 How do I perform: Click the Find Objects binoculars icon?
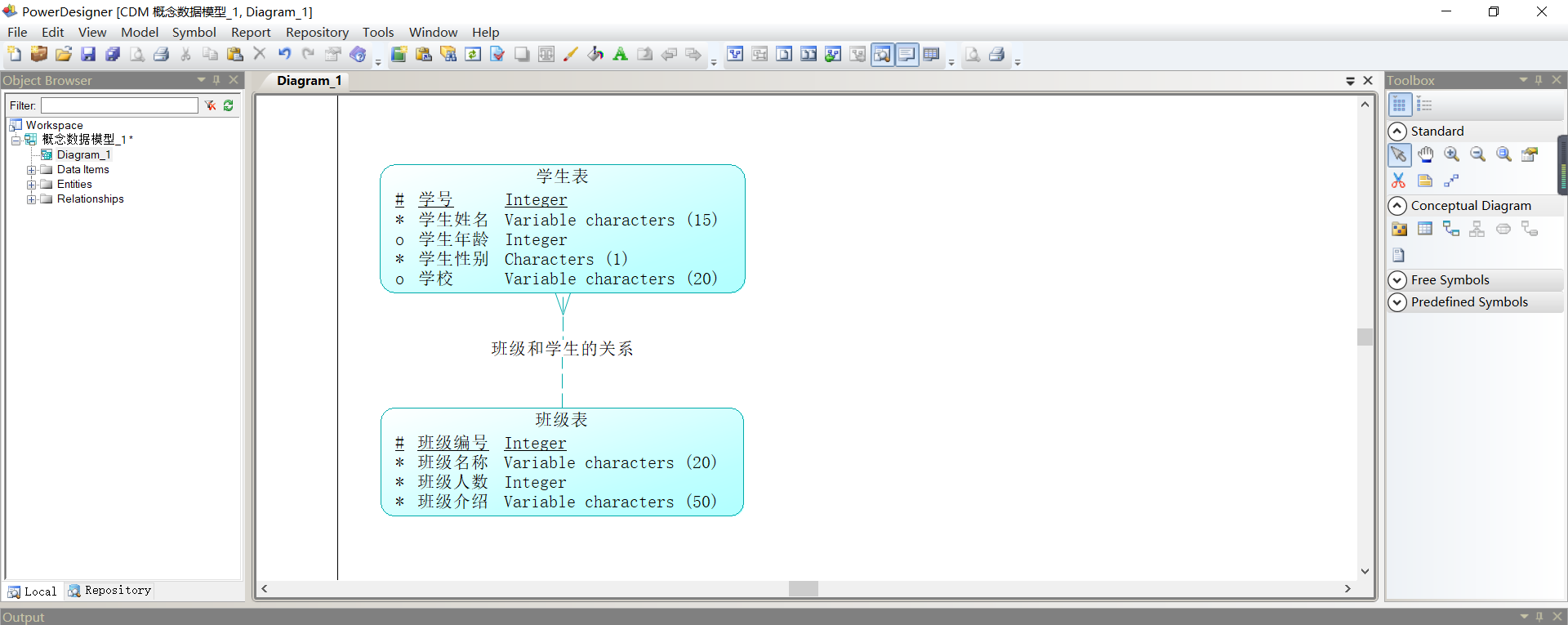[448, 55]
